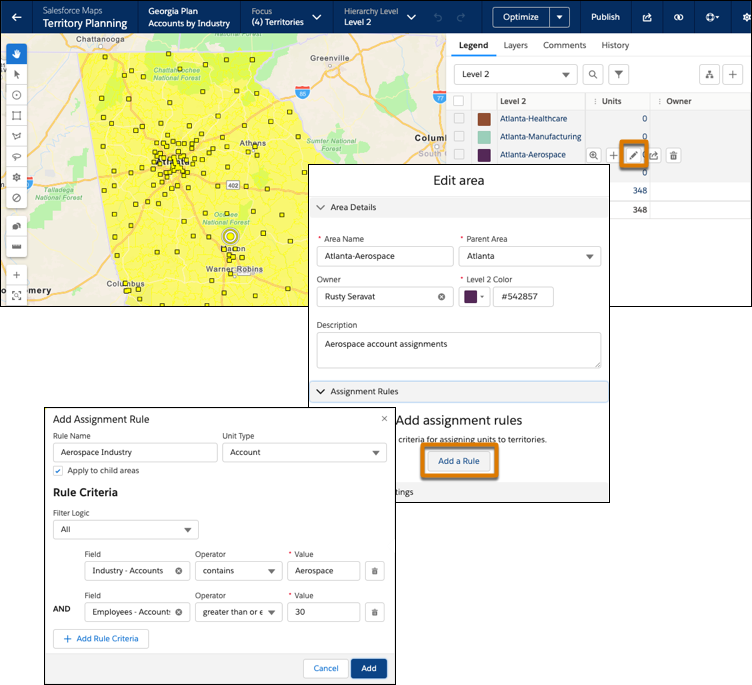
Task: Click the Publish button
Action: coord(605,17)
